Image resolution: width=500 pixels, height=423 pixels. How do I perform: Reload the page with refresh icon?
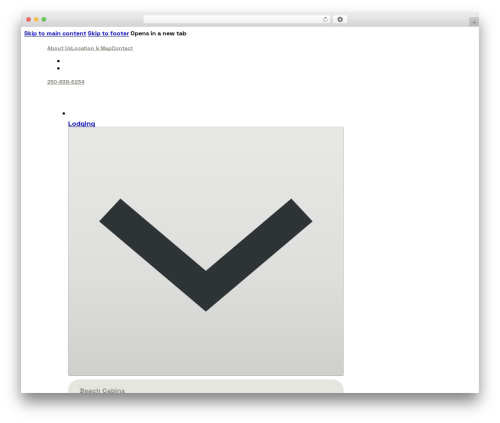[325, 19]
